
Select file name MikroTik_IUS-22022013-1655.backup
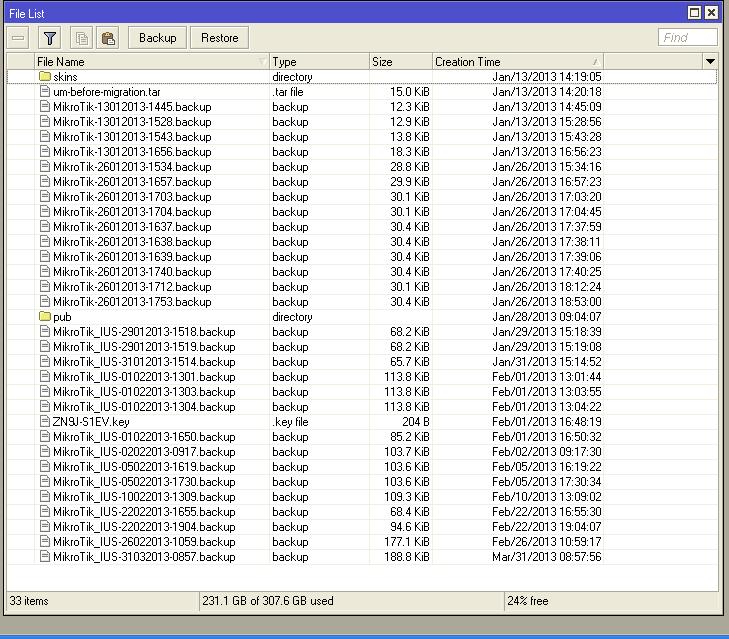click(x=144, y=512)
